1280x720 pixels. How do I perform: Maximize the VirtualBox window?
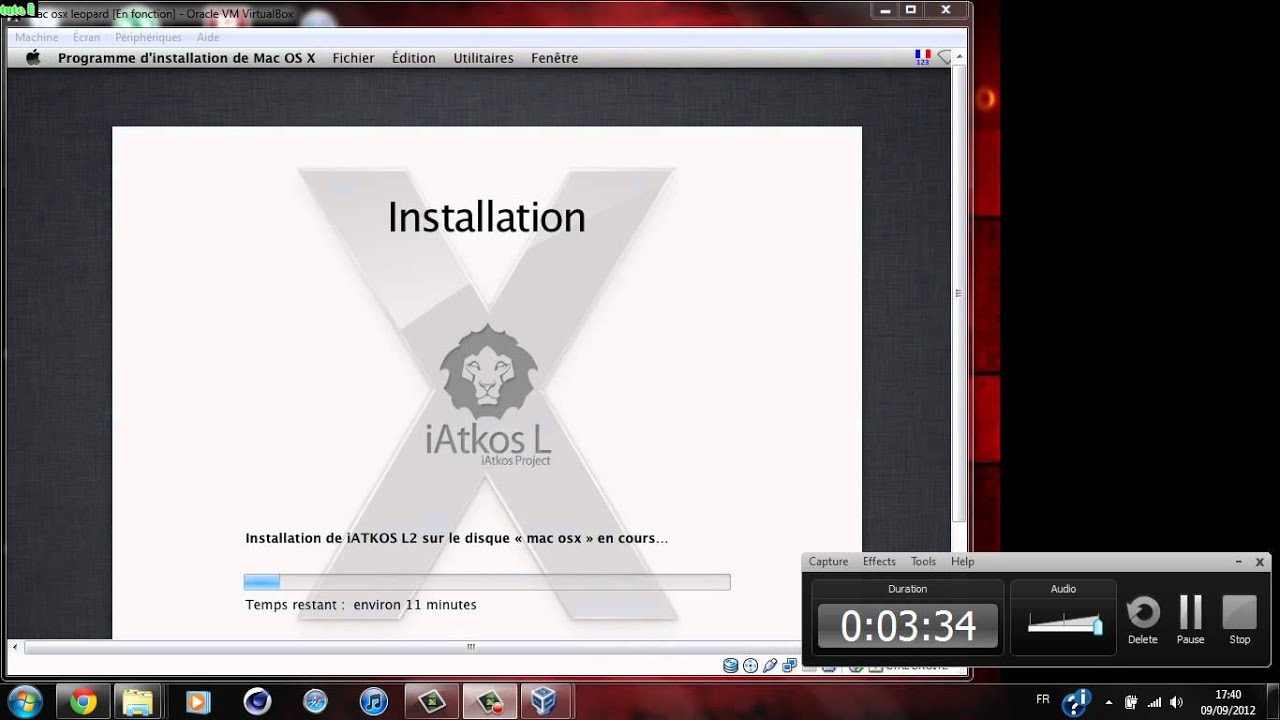[x=911, y=10]
